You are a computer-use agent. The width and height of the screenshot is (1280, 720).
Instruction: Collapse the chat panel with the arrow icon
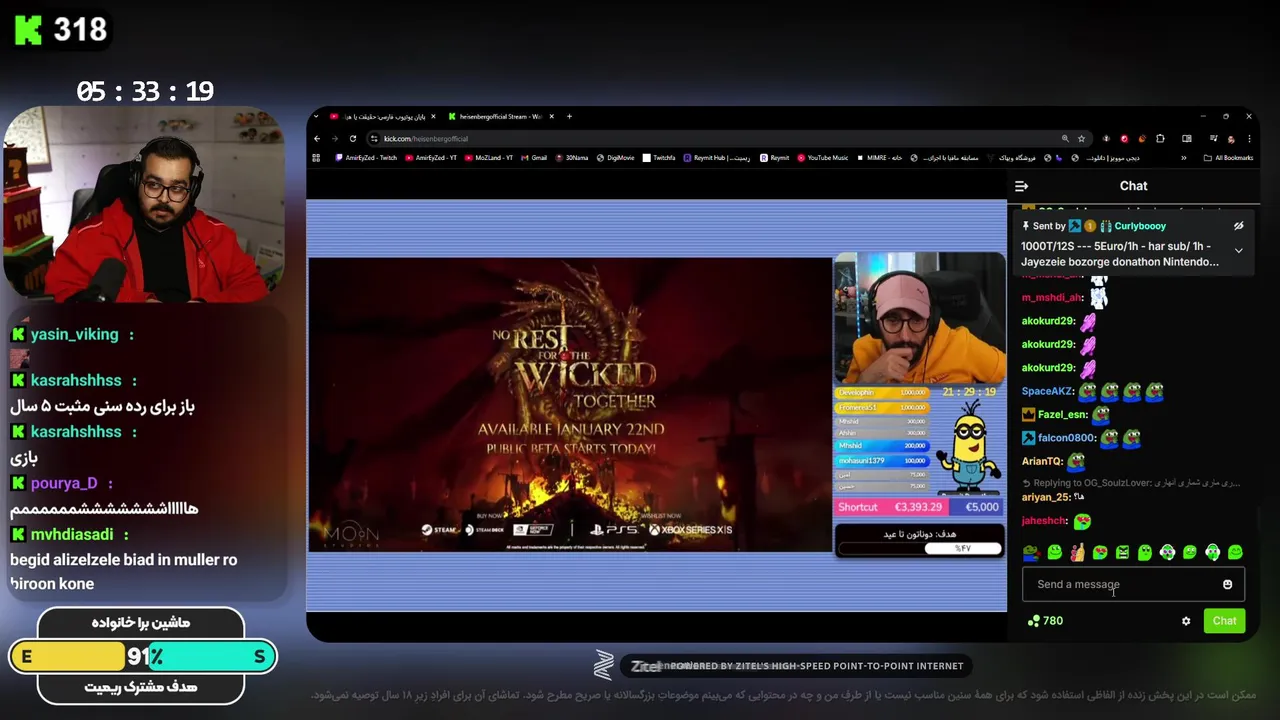point(1021,186)
